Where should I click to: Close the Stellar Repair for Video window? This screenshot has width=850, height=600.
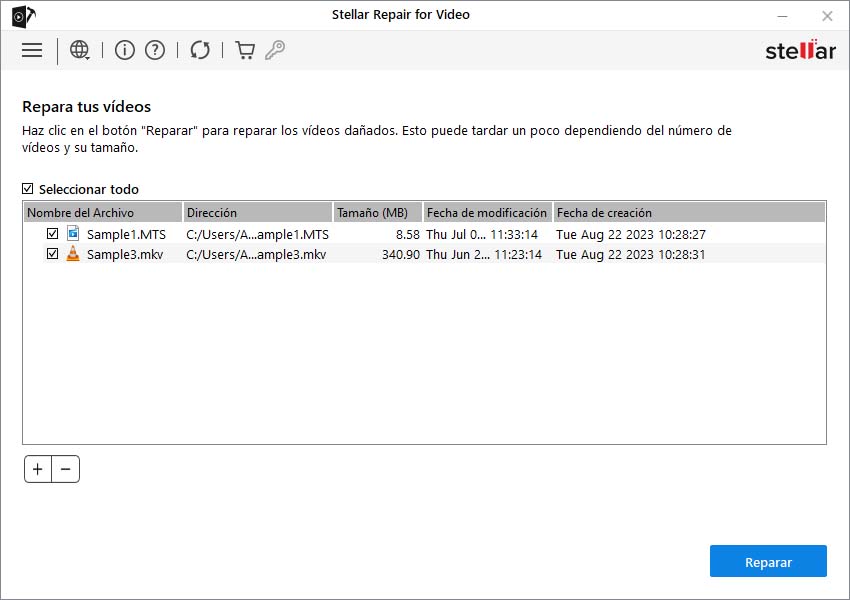827,16
